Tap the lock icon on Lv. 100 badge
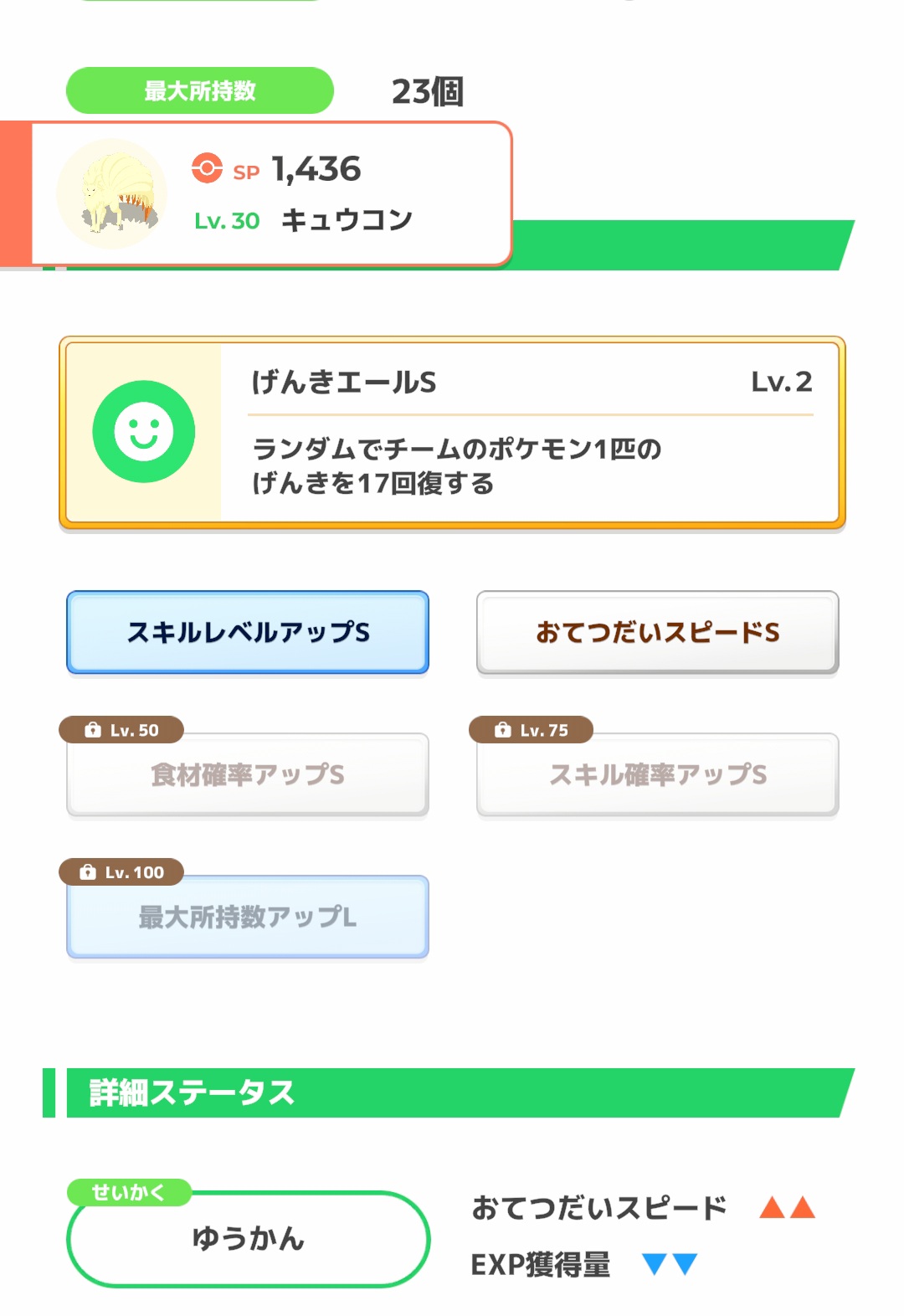This screenshot has width=904, height=1316. pyautogui.click(x=88, y=872)
